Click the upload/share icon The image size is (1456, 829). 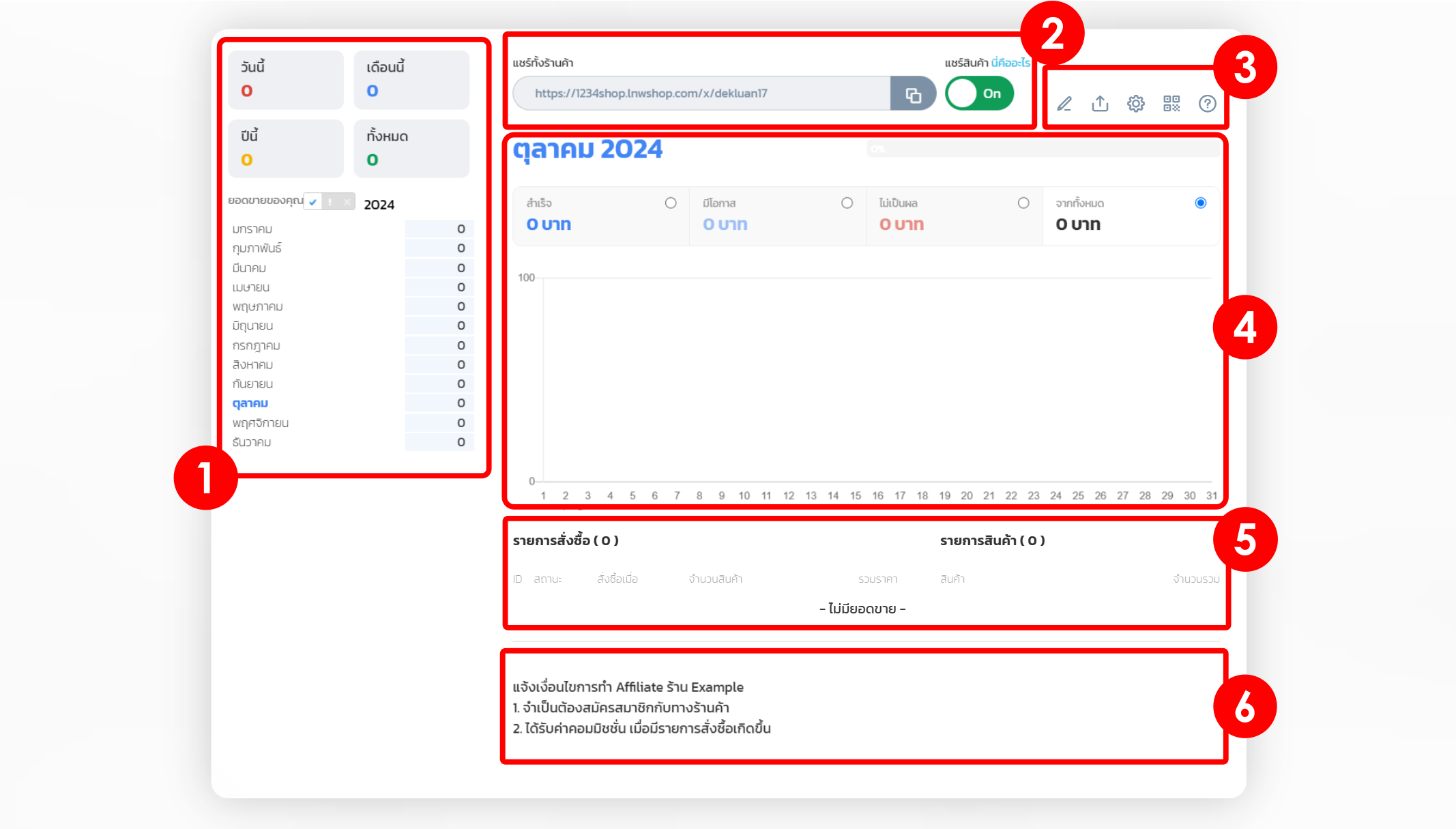tap(1100, 104)
